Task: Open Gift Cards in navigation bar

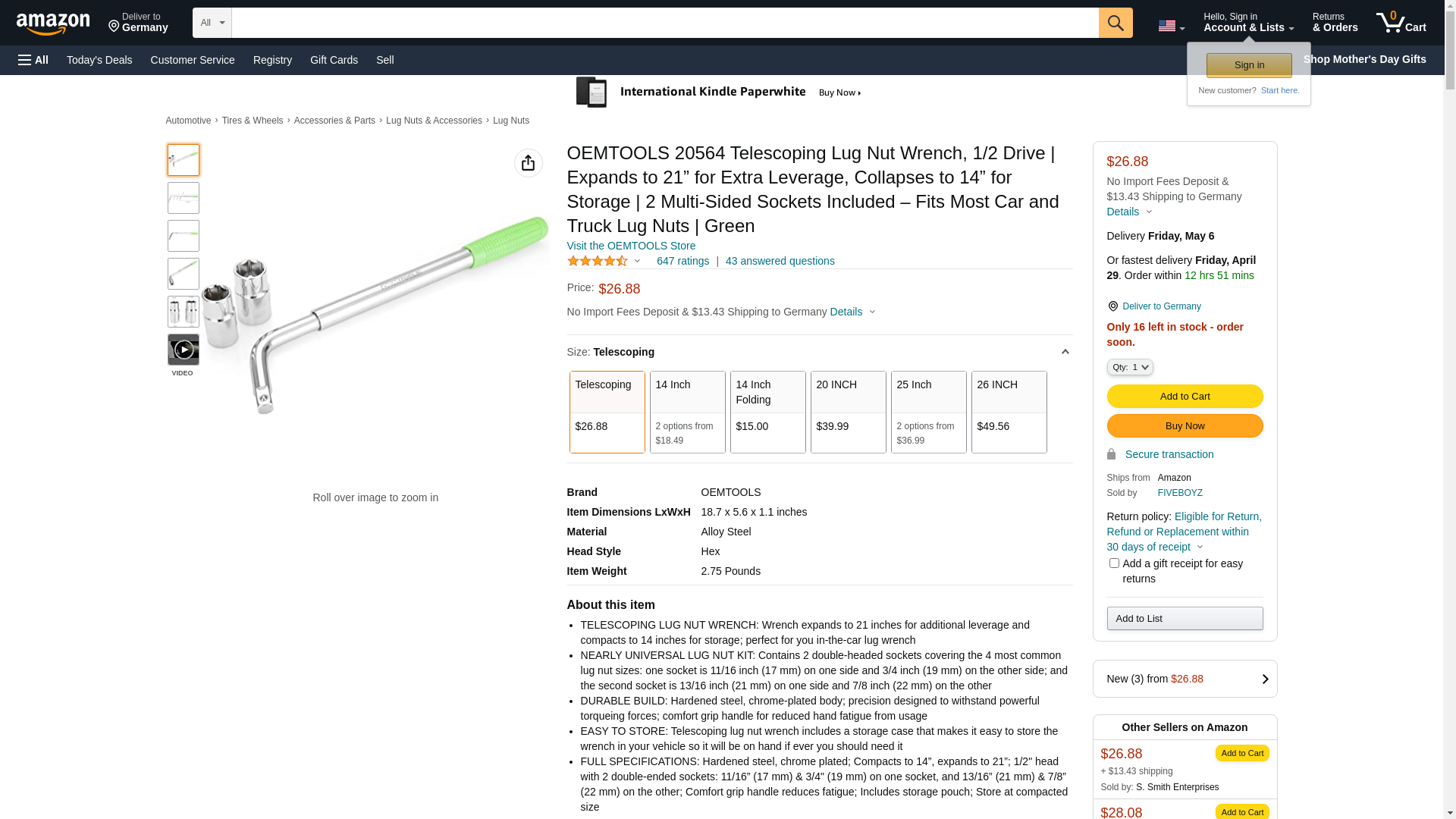Action: [x=334, y=60]
